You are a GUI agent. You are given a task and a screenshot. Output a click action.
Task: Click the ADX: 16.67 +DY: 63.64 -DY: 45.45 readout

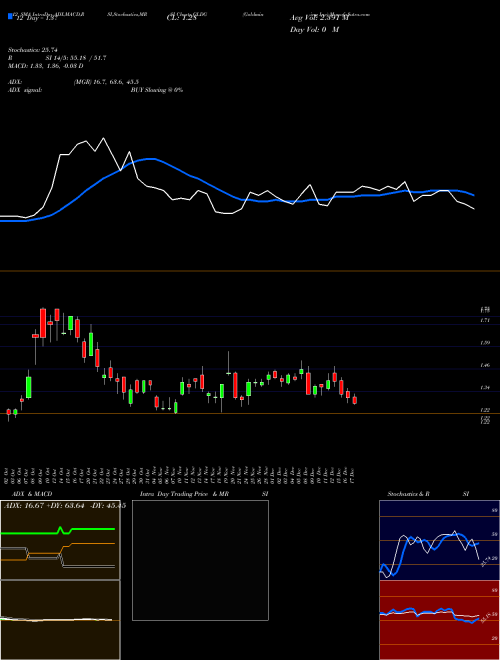coord(65,506)
